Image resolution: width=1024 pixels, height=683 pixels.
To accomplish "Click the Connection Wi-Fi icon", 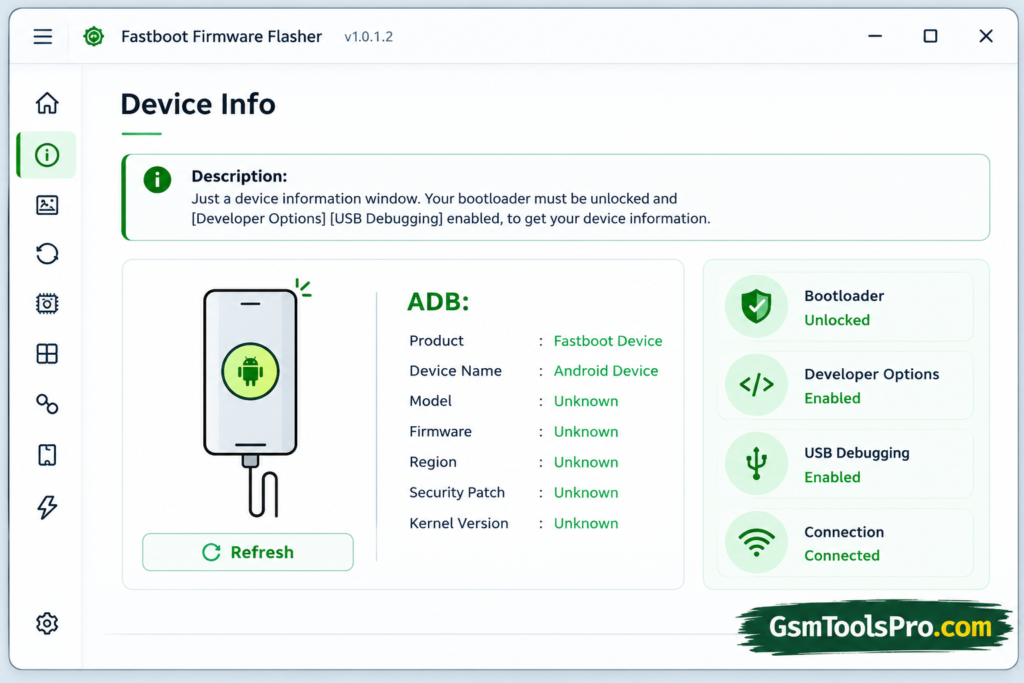I will pos(756,543).
